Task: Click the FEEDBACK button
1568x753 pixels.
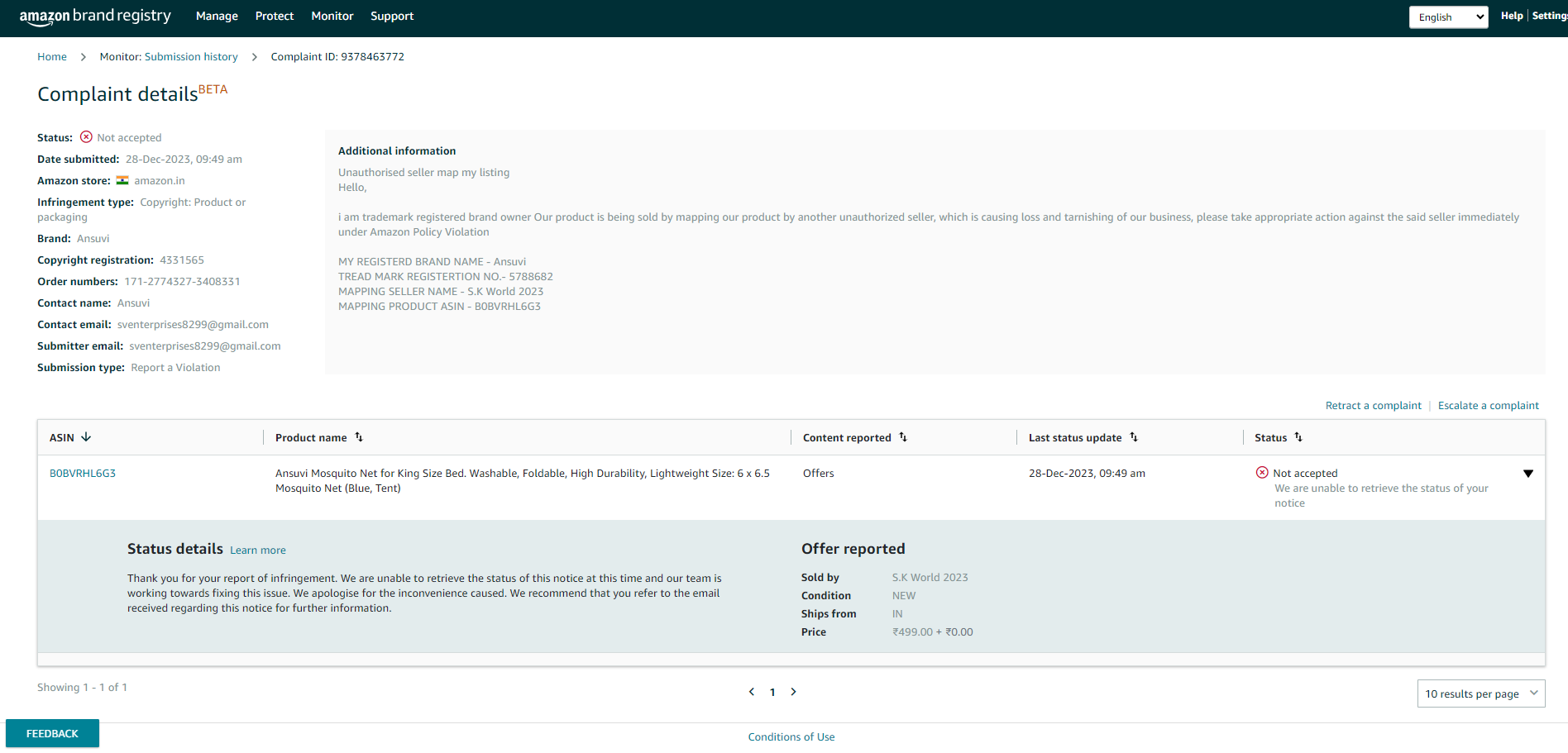Action: point(52,733)
